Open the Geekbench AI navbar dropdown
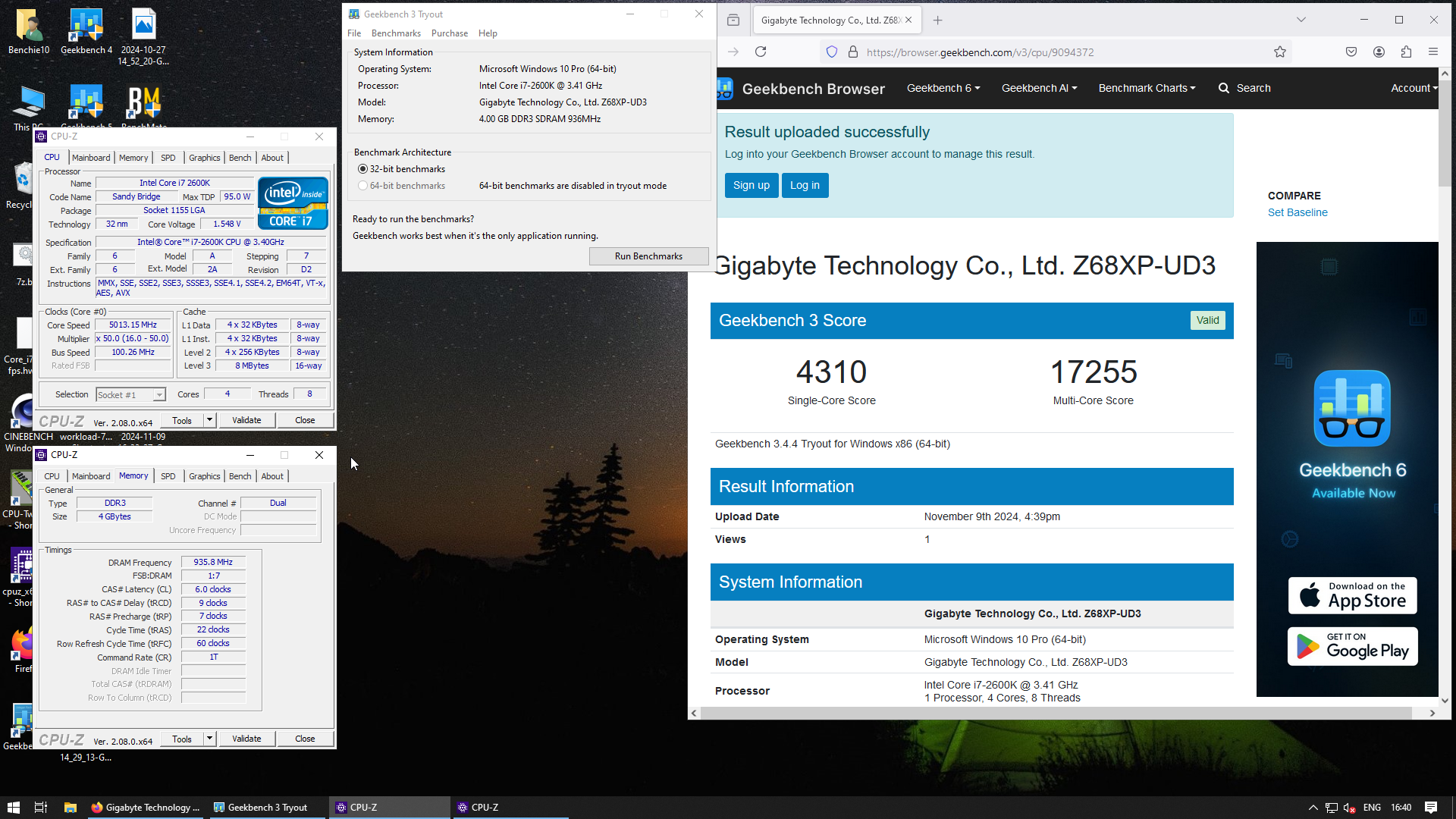Image resolution: width=1456 pixels, height=819 pixels. coord(1039,88)
